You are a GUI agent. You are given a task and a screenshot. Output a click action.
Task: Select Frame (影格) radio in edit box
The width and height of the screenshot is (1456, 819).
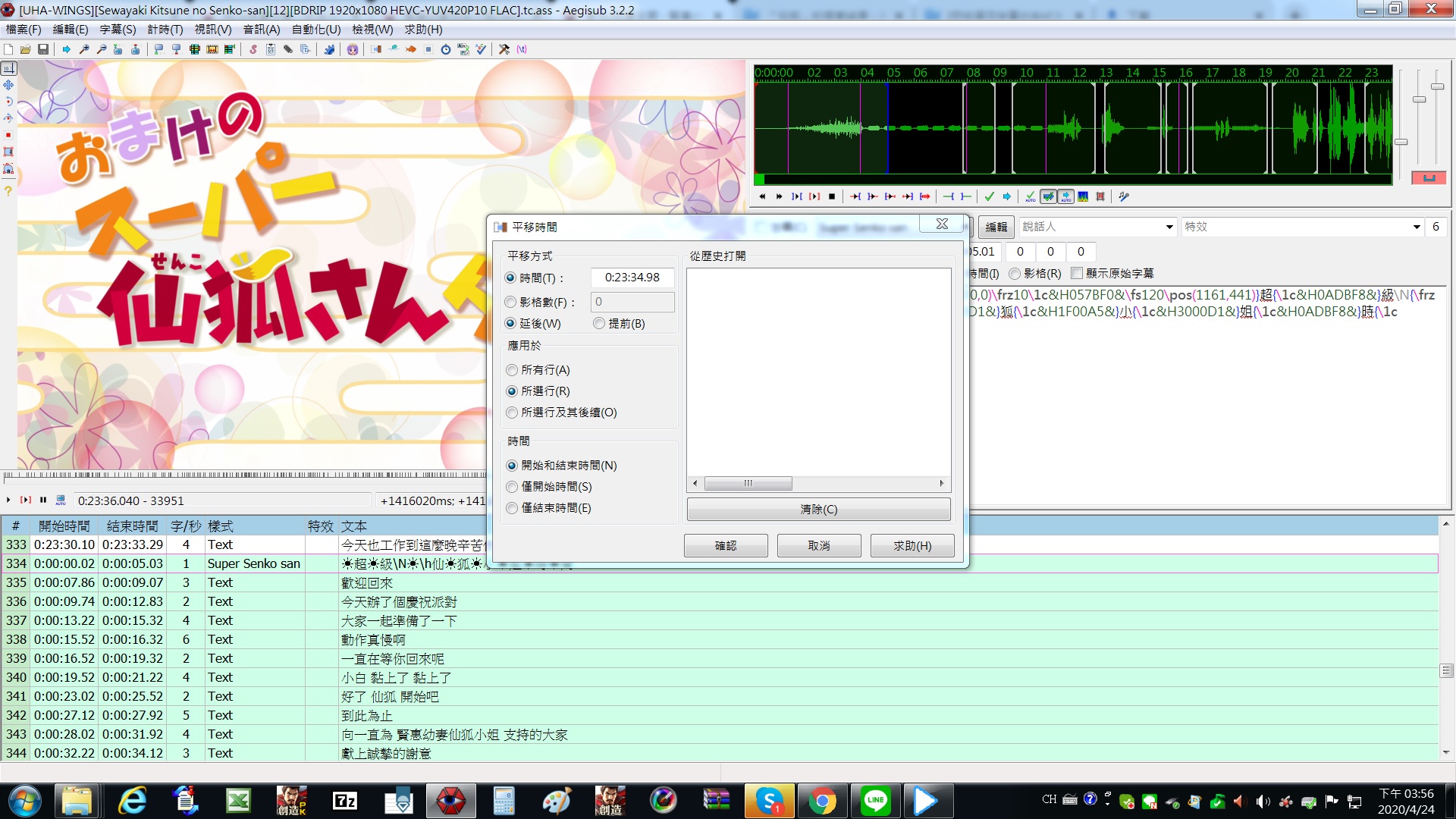(1015, 274)
